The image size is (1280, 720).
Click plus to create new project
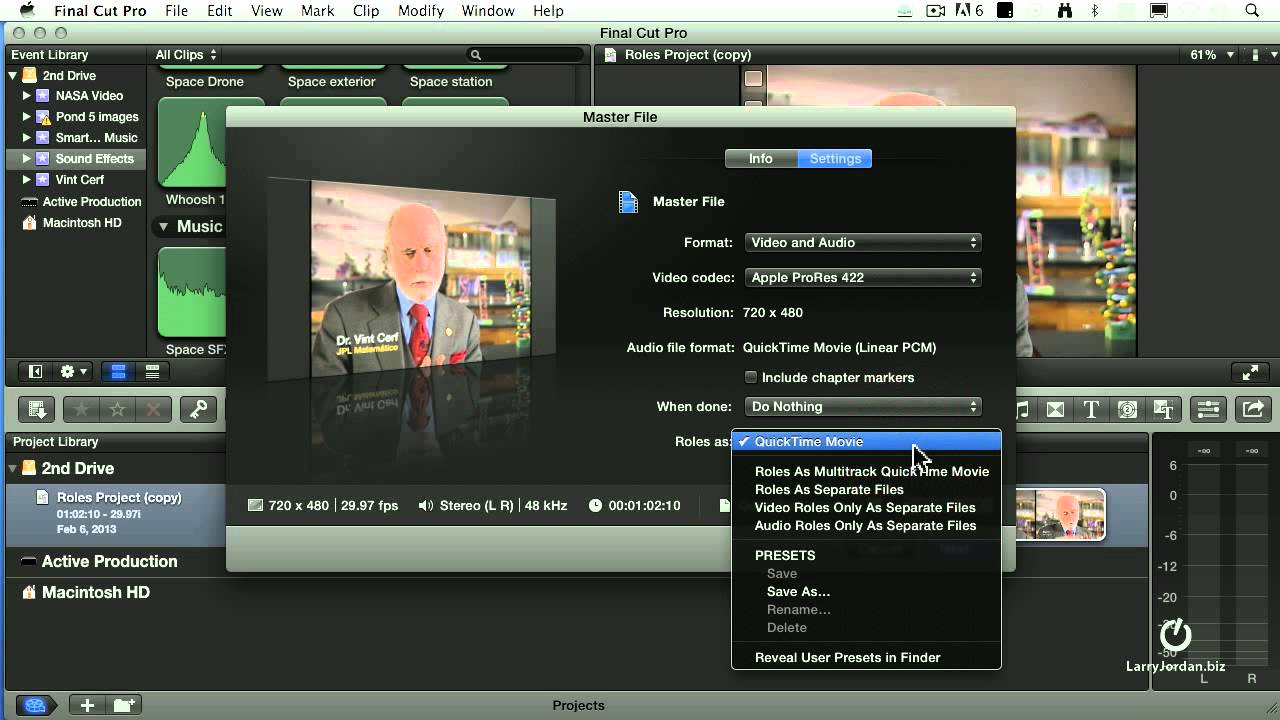[88, 705]
